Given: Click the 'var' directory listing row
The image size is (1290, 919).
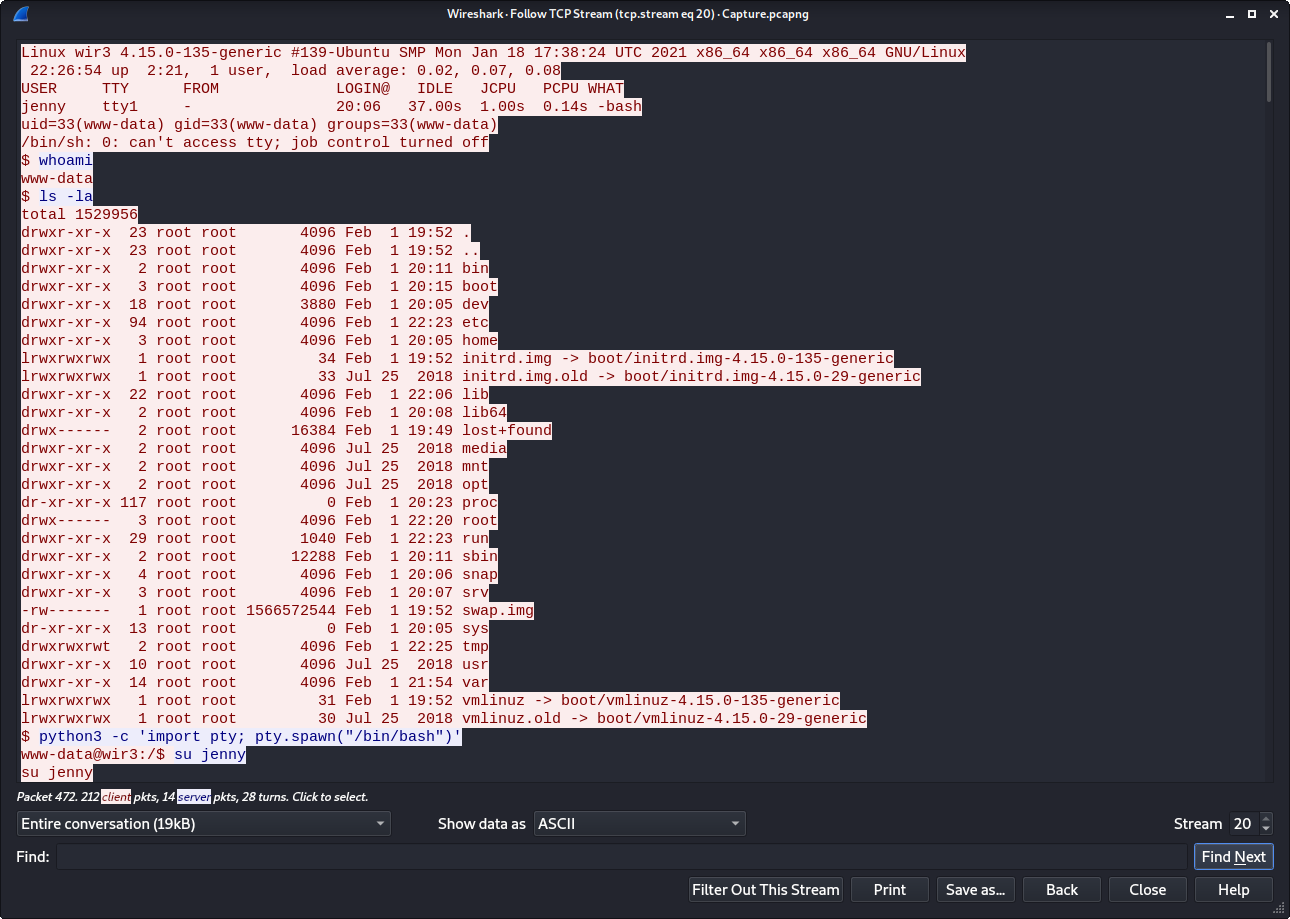Looking at the screenshot, I should [x=255, y=682].
